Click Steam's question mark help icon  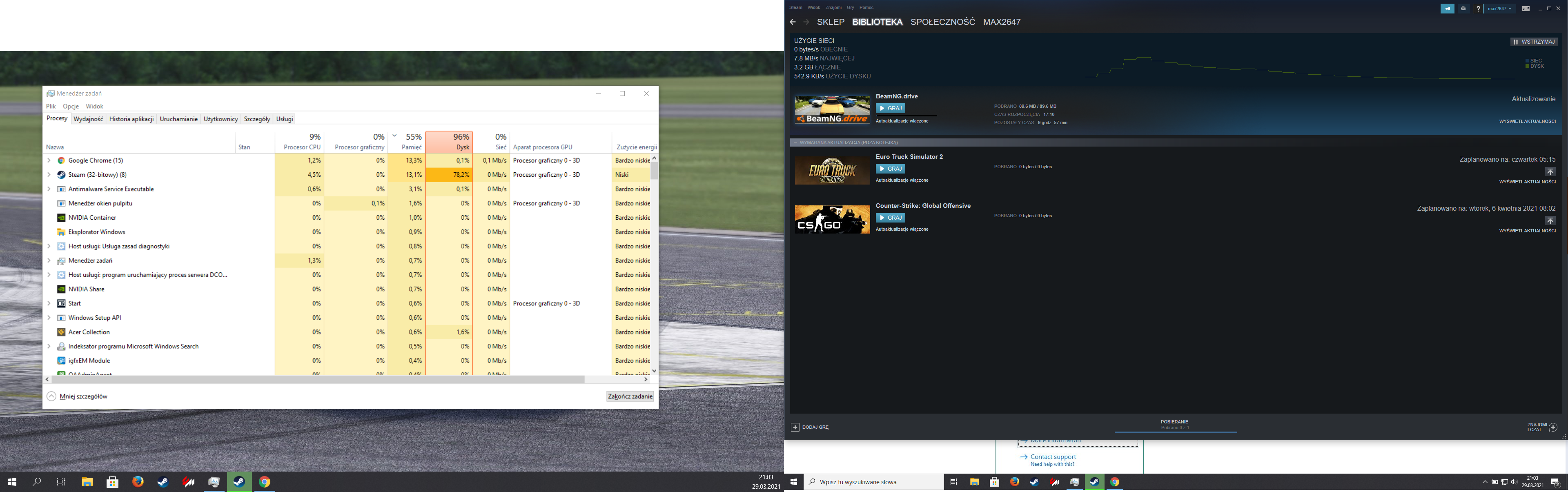pyautogui.click(x=1478, y=9)
